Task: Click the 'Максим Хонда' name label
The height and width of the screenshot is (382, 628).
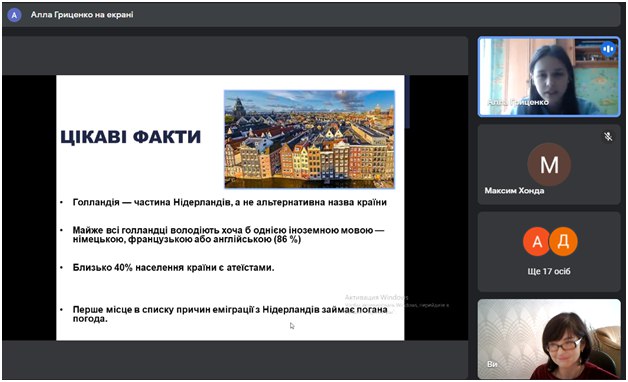Action: 514,191
